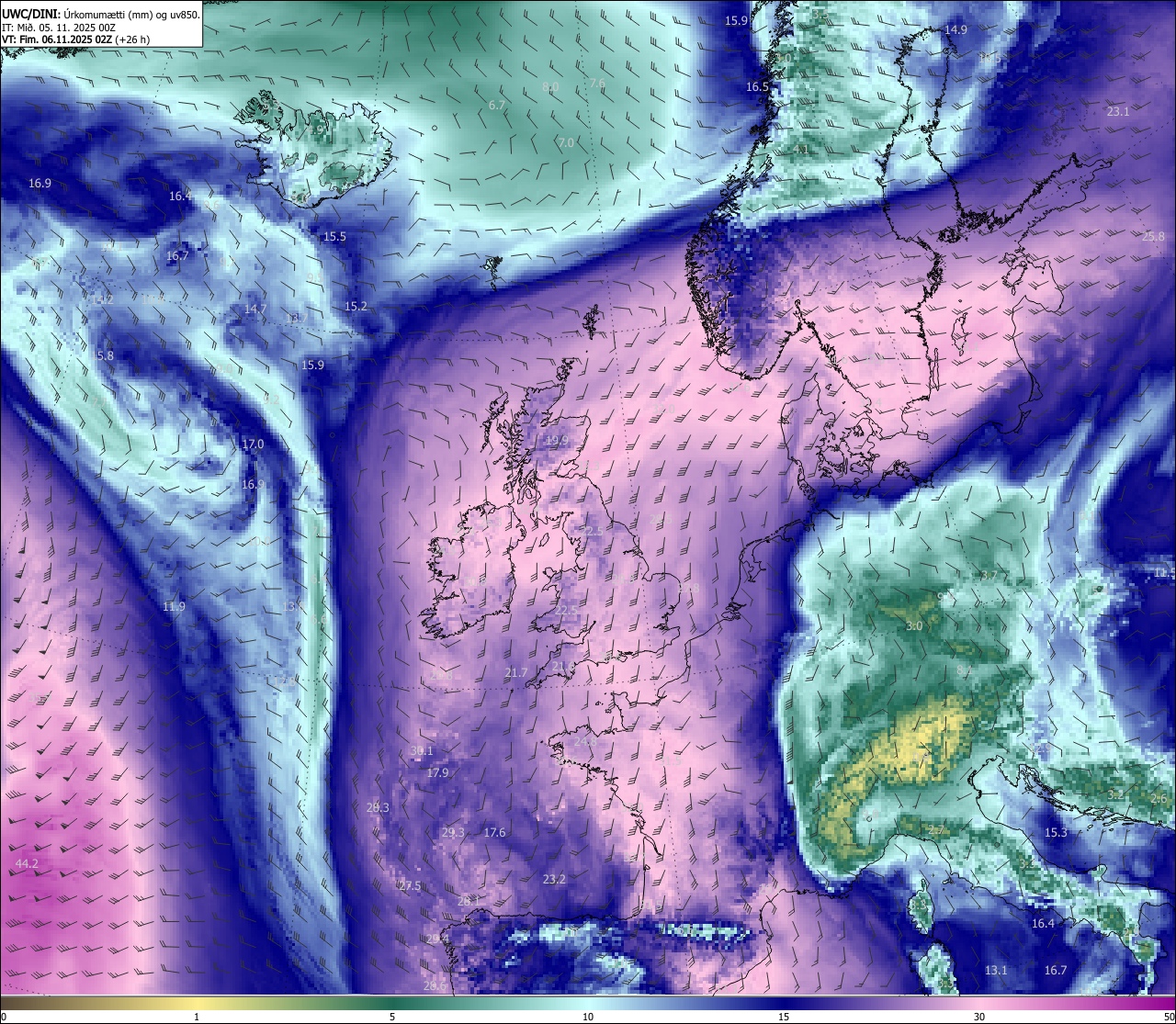Viewport: 1176px width, 1024px height.
Task: Click the 'IT: Mið. 05. 11. 2025 00Z' line
Action: click(x=59, y=28)
